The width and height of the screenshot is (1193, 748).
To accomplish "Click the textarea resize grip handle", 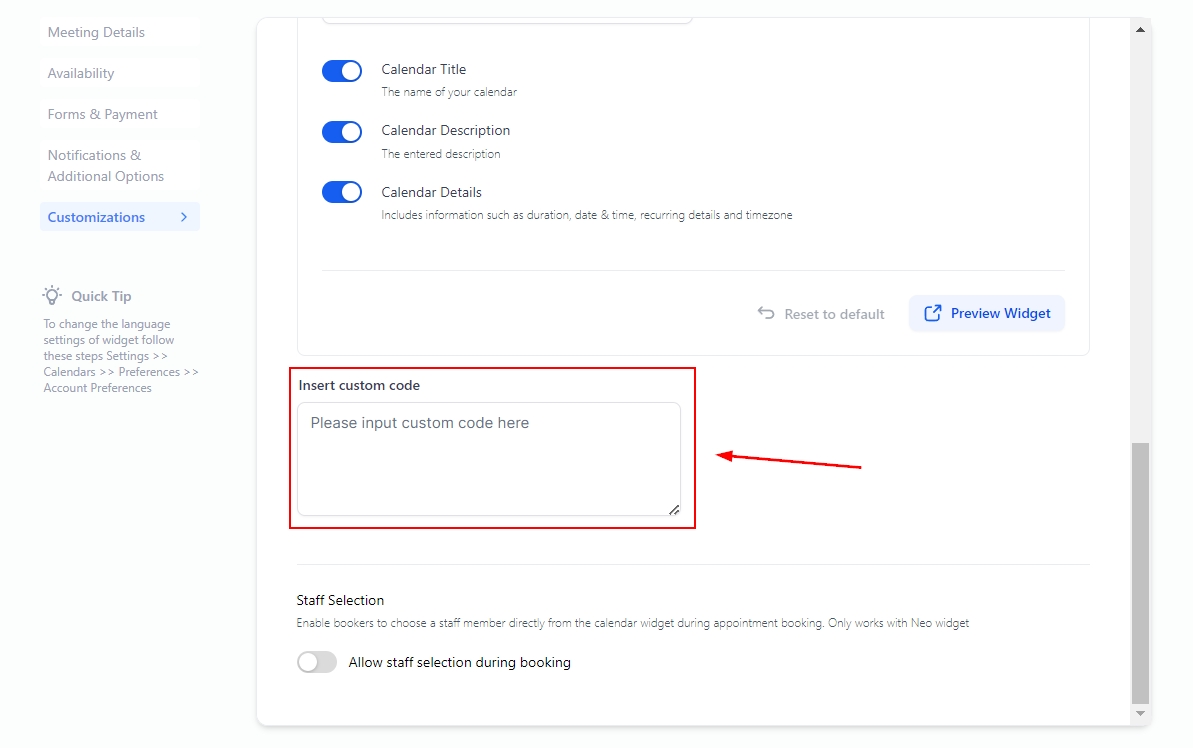I will click(674, 509).
